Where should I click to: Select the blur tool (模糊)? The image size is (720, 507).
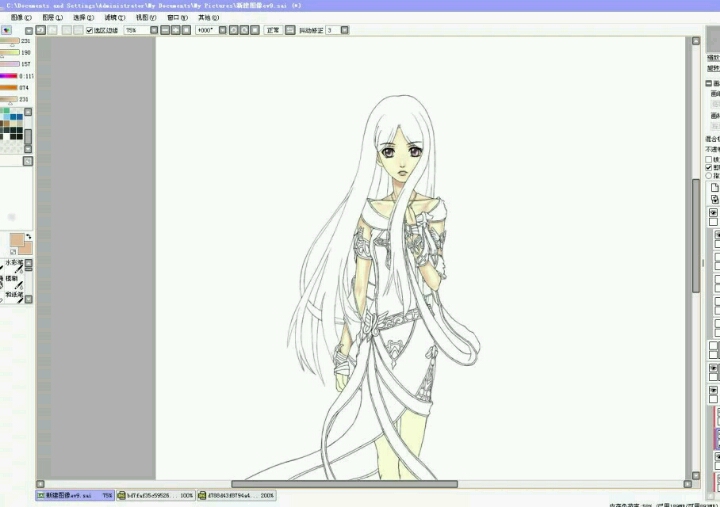(14, 280)
